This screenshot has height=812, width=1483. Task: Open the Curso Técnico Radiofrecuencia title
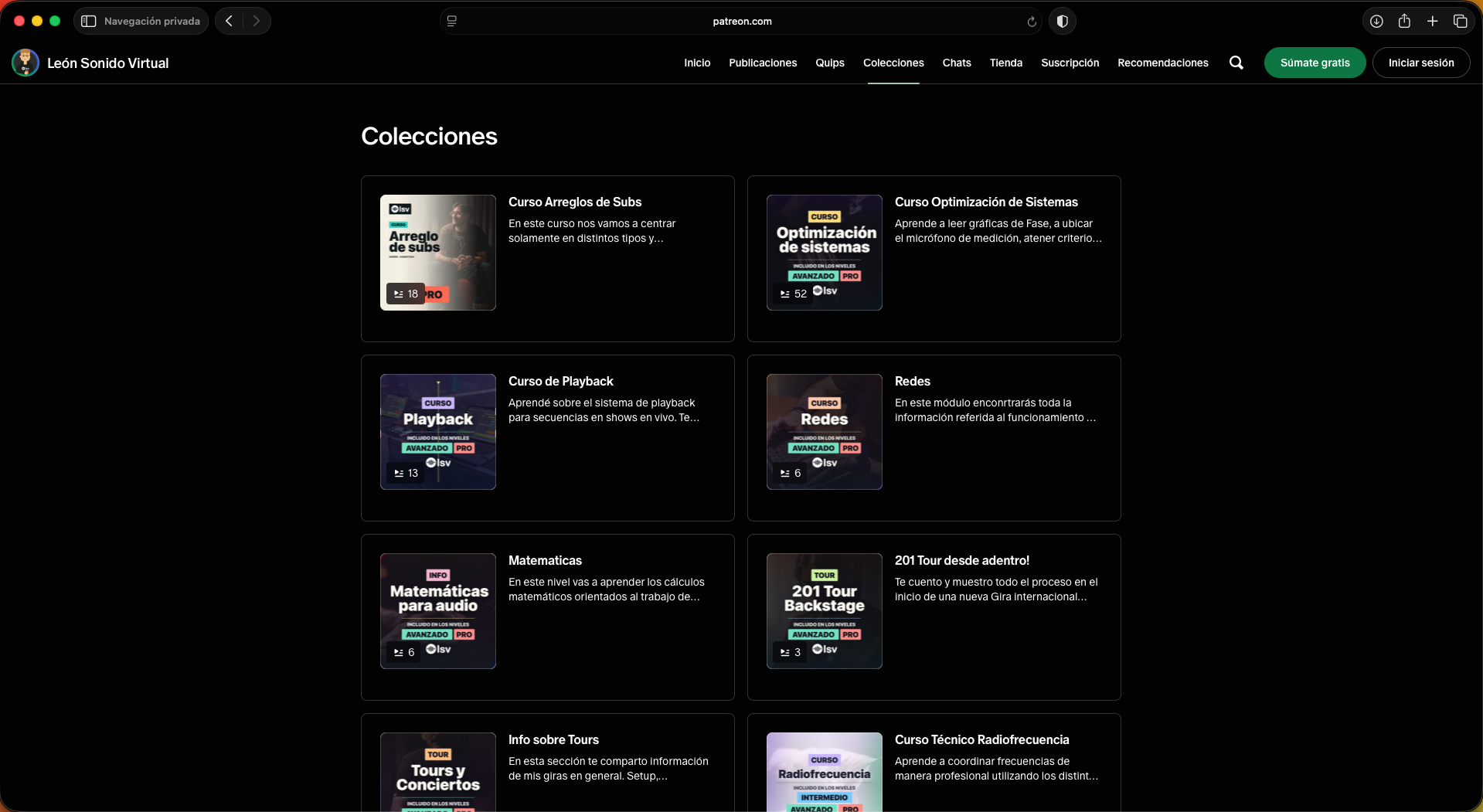(982, 739)
